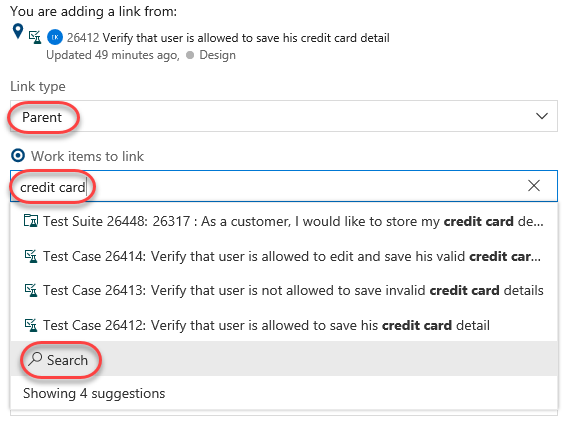Open the 26412 Verify that user link title
568x425 pixels.
click(228, 38)
